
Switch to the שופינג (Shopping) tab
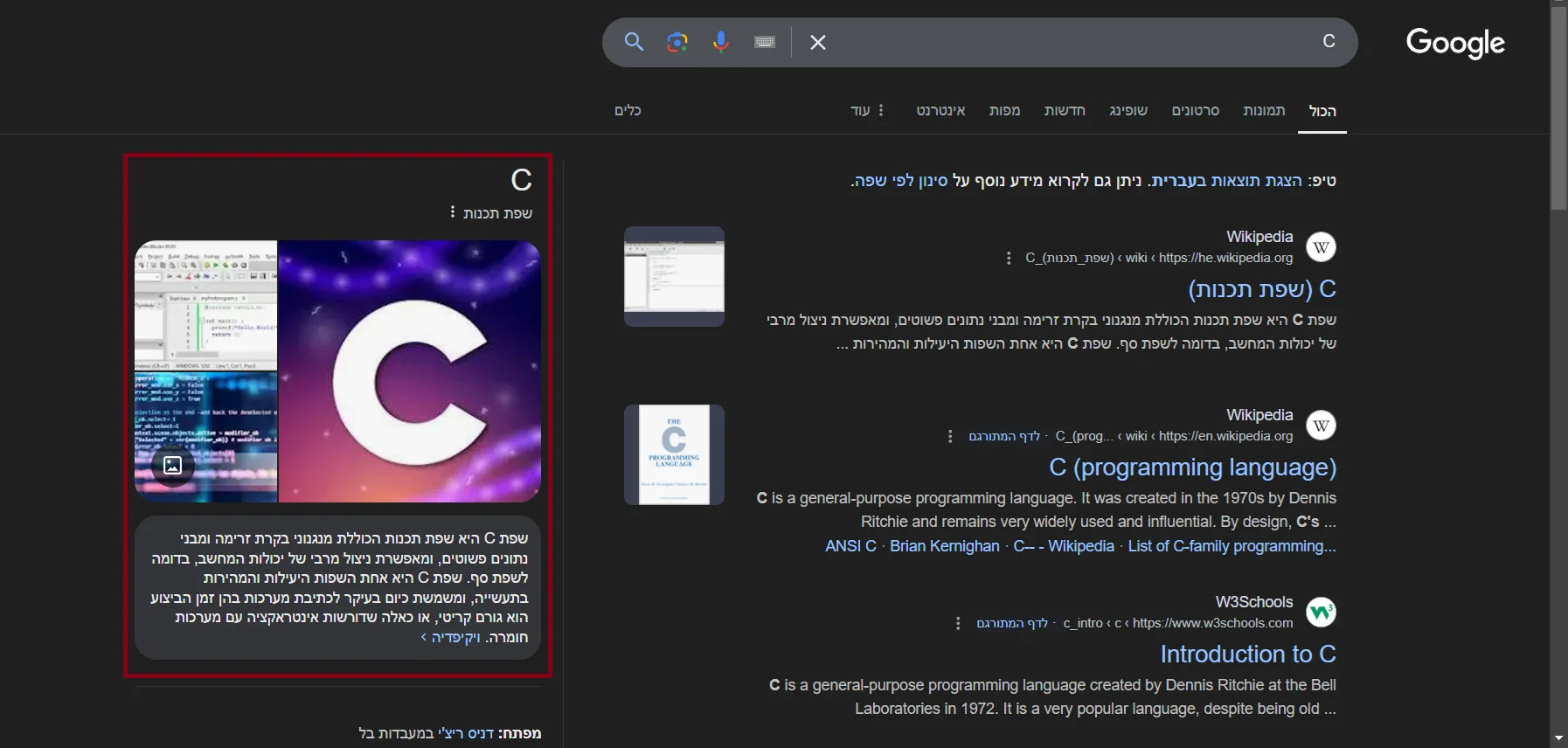(x=1128, y=110)
